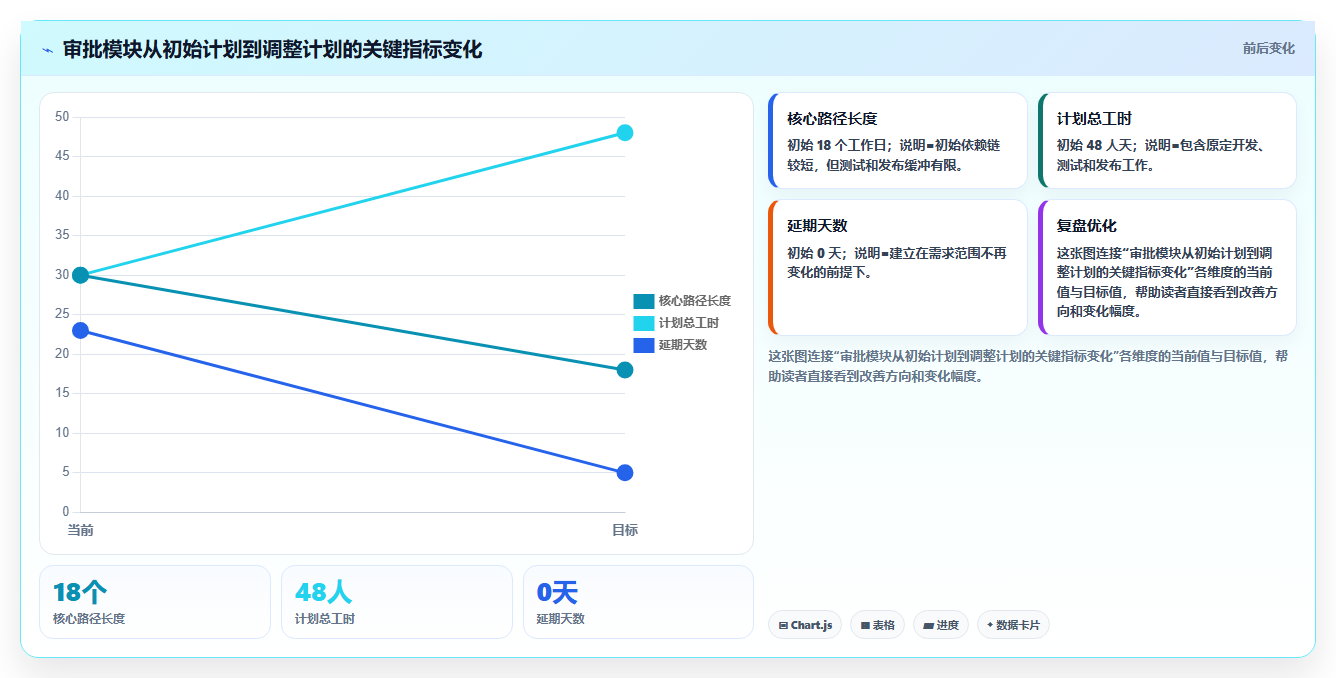Click the 延期天数 current point at 23
Viewport: 1336px width, 678px height.
tap(80, 330)
